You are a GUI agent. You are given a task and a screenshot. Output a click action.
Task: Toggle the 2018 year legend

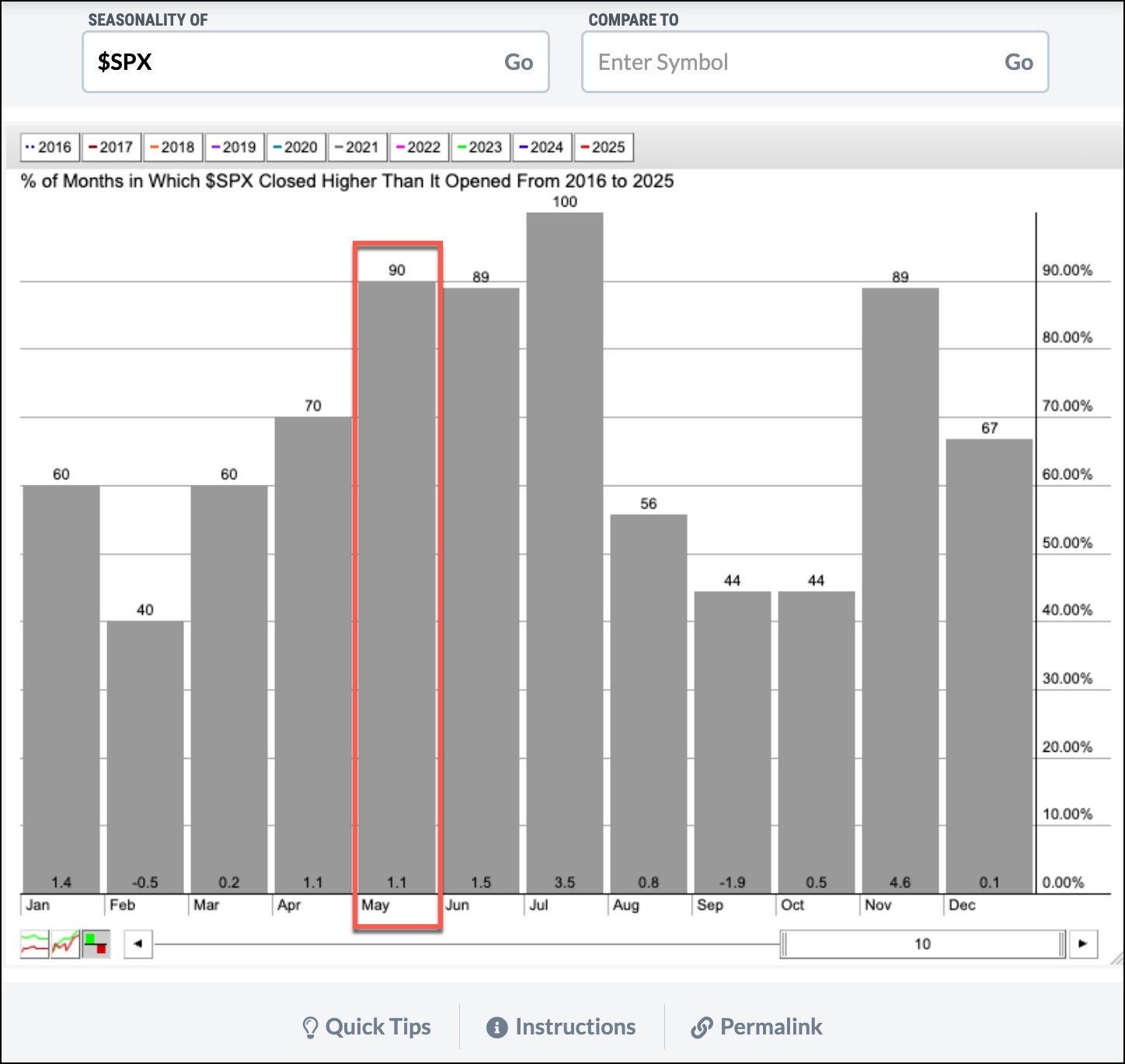pyautogui.click(x=172, y=147)
